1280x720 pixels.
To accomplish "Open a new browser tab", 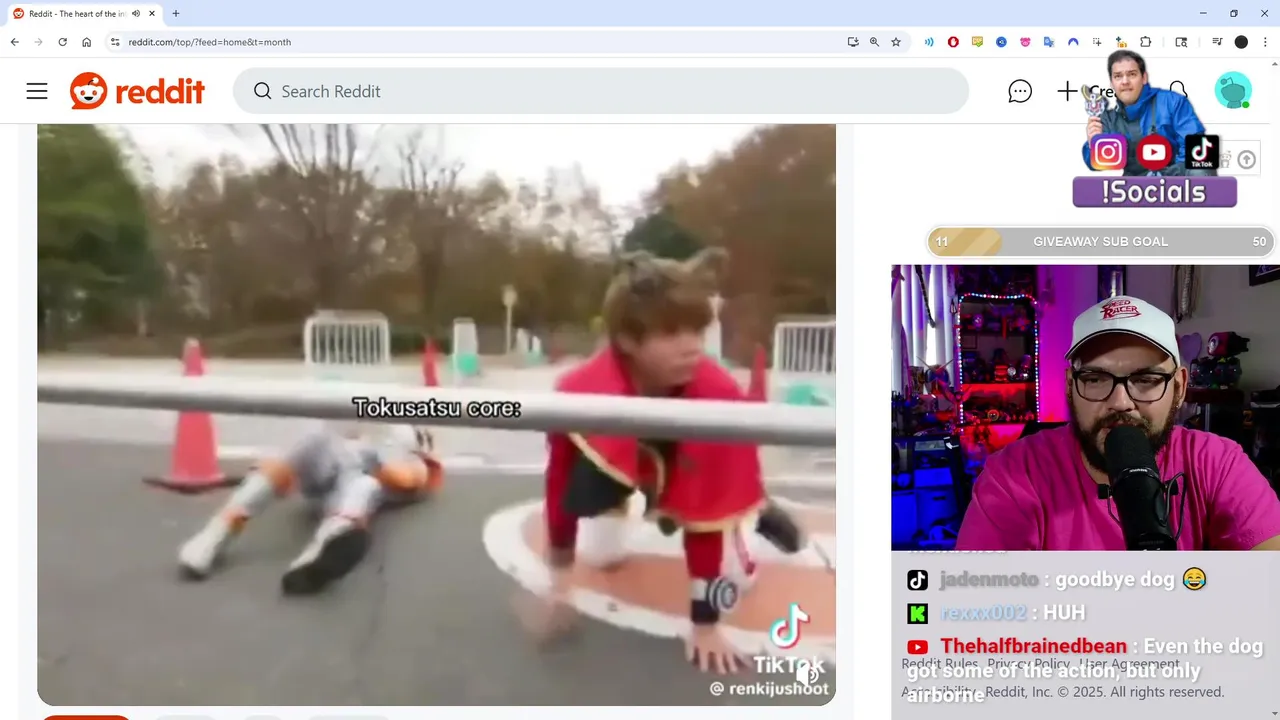I will [x=176, y=14].
